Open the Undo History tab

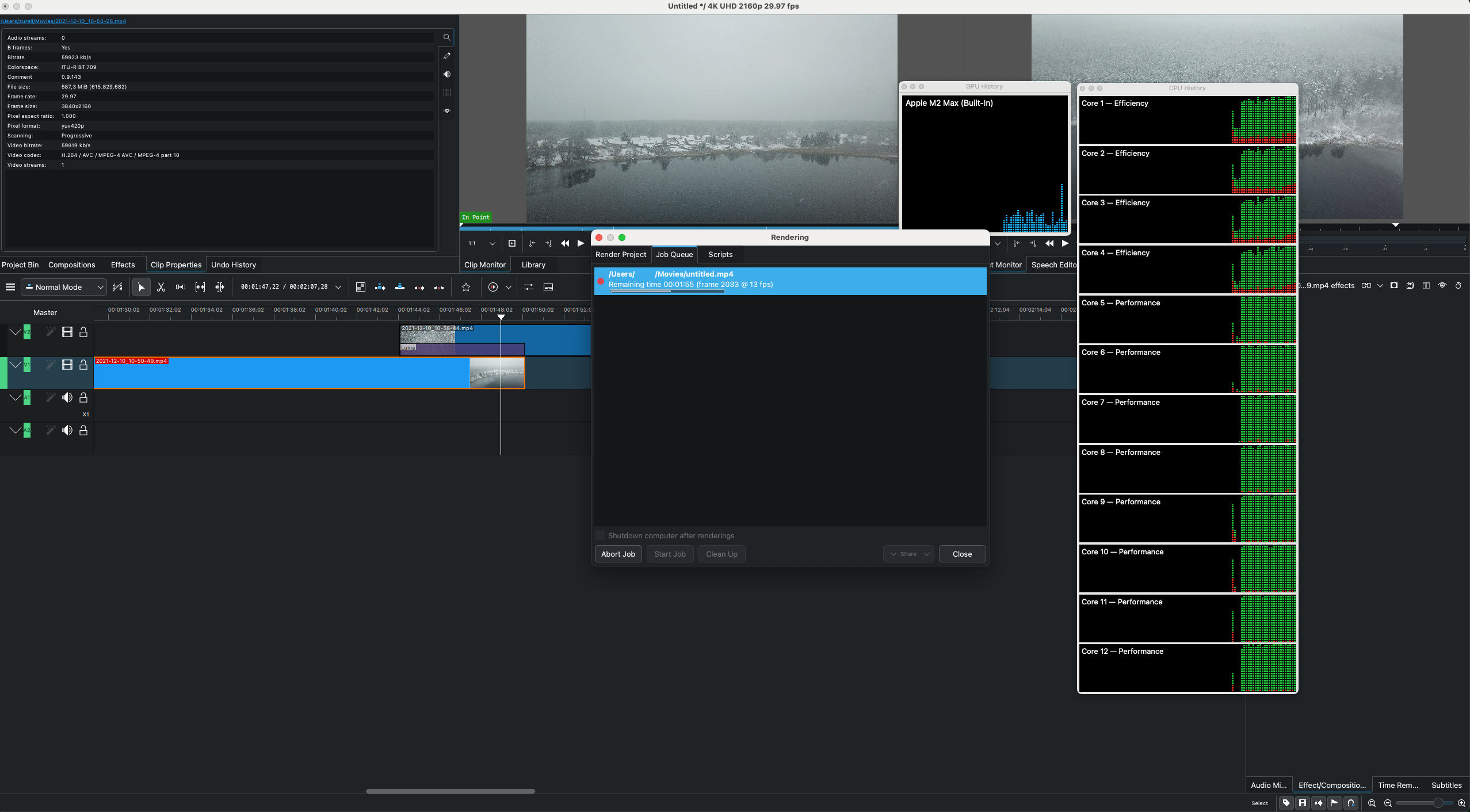pyautogui.click(x=234, y=265)
